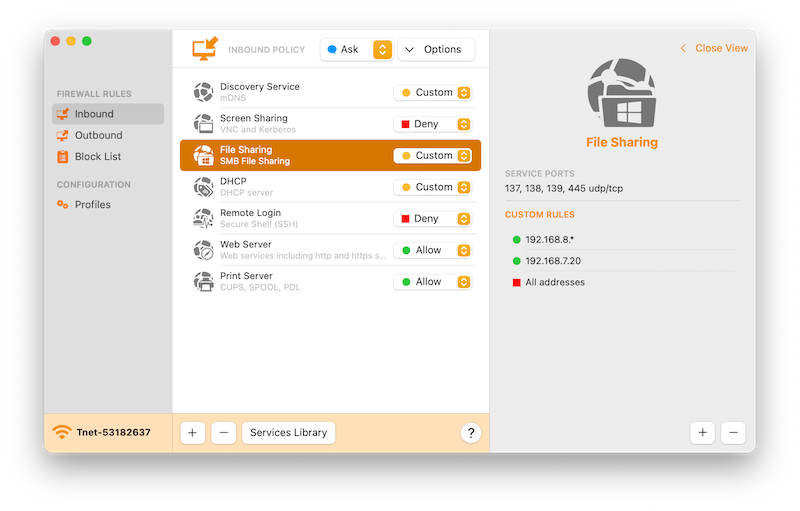Image resolution: width=800 pixels, height=511 pixels.
Task: Click the Web Server service icon
Action: point(203,250)
